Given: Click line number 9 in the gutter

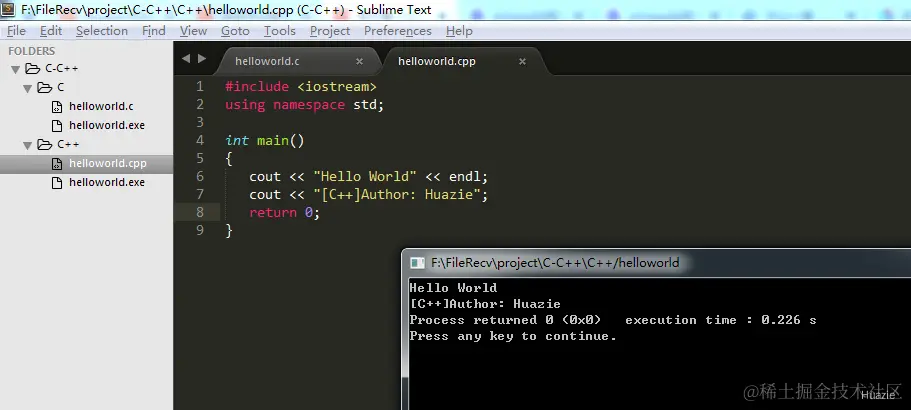Looking at the screenshot, I should 200,231.
